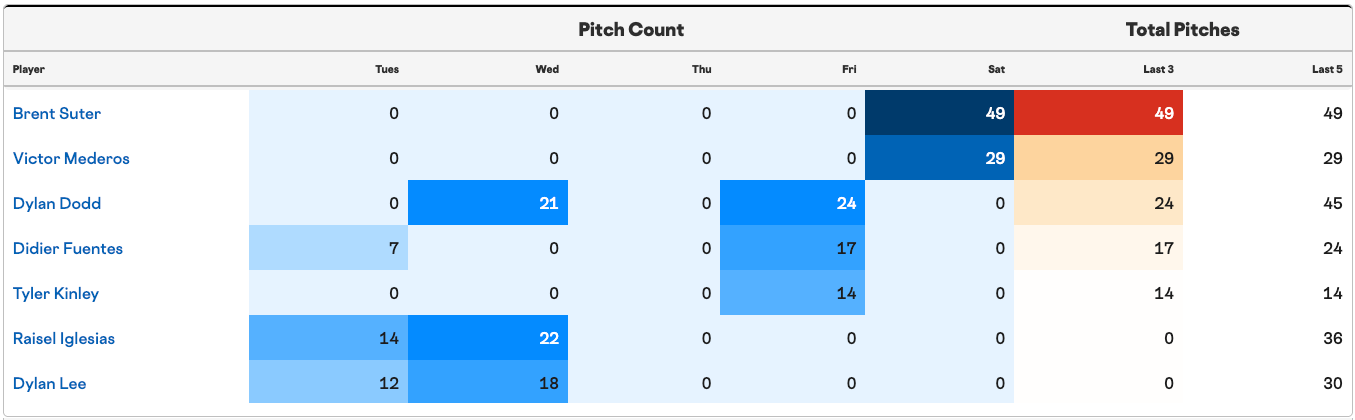The height and width of the screenshot is (420, 1355).
Task: Select Brent Suter's red Last 3 cell
Action: 1098,113
